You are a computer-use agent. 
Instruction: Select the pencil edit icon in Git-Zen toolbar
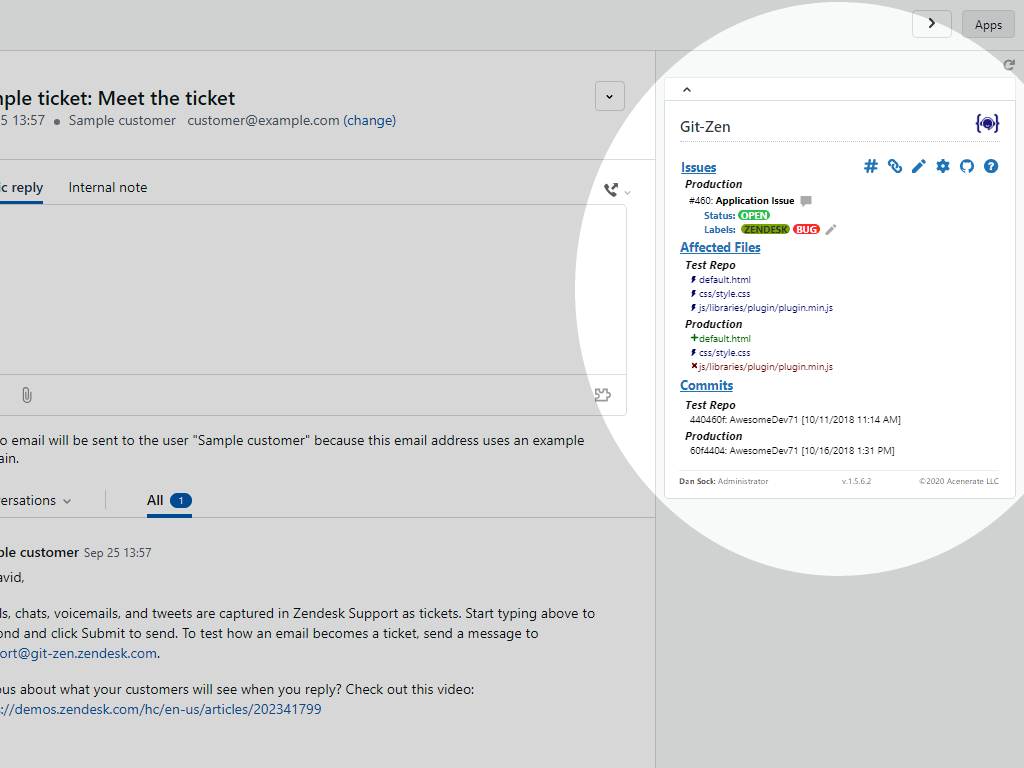(x=918, y=166)
